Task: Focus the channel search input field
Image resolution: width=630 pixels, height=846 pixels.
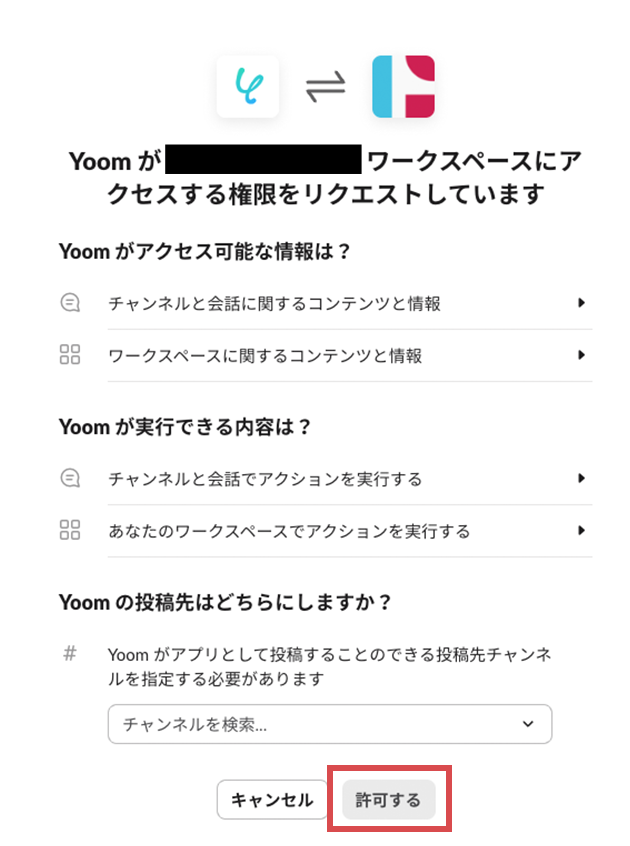Action: click(250, 724)
